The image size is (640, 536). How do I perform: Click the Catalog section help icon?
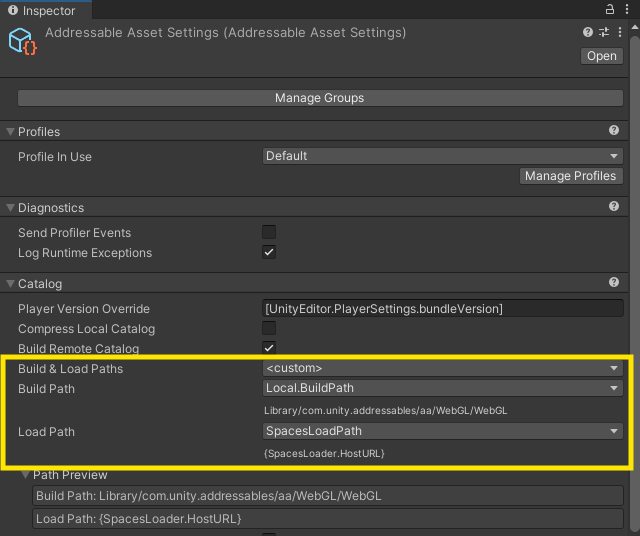tap(614, 283)
